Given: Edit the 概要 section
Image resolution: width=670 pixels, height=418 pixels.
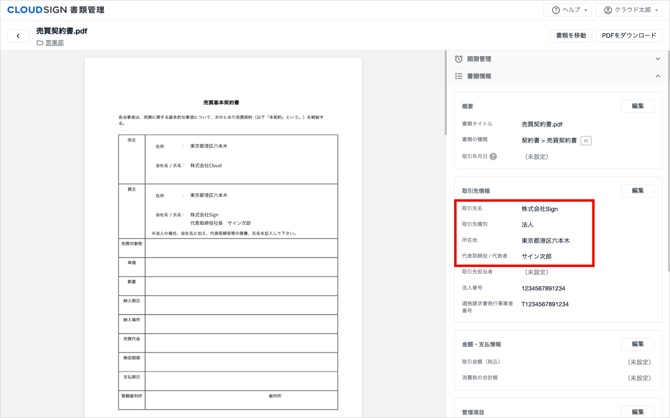Looking at the screenshot, I should tap(638, 106).
